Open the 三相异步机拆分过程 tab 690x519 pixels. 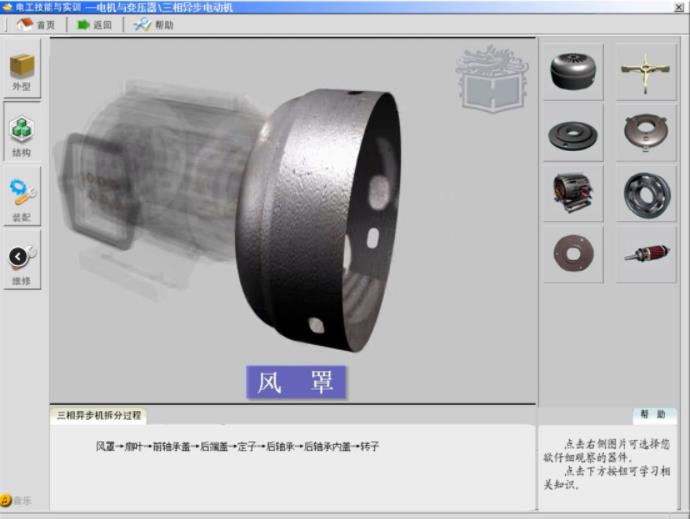(x=99, y=415)
